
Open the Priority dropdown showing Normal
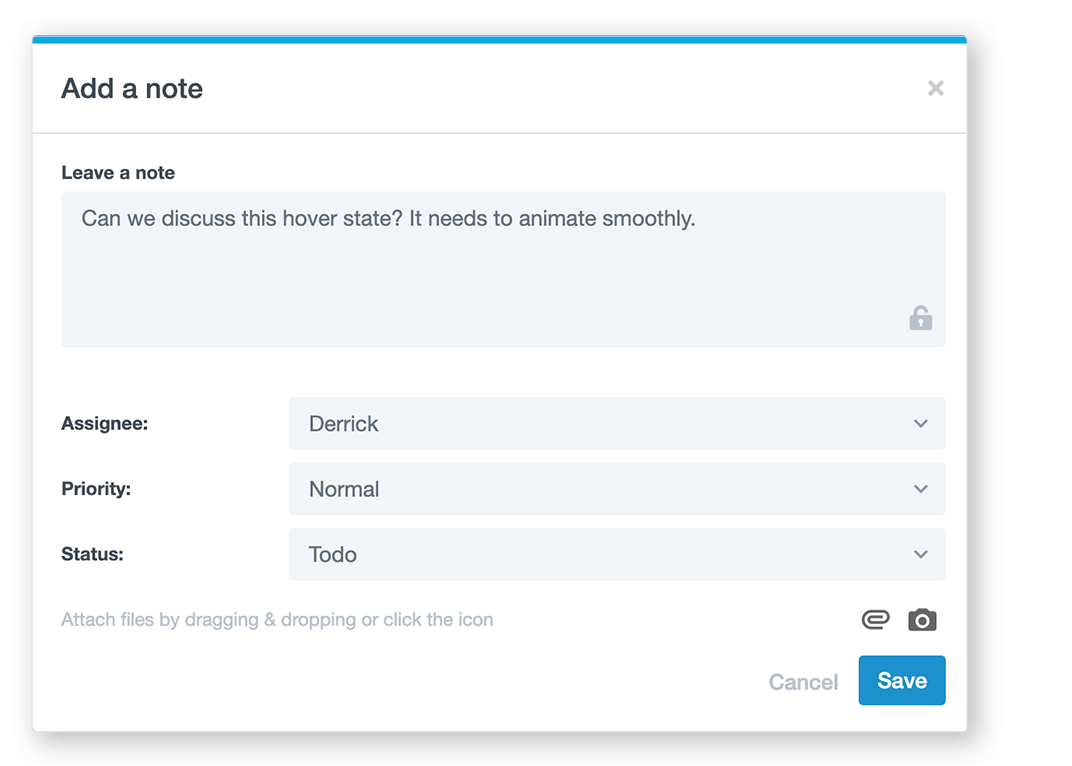600,489
